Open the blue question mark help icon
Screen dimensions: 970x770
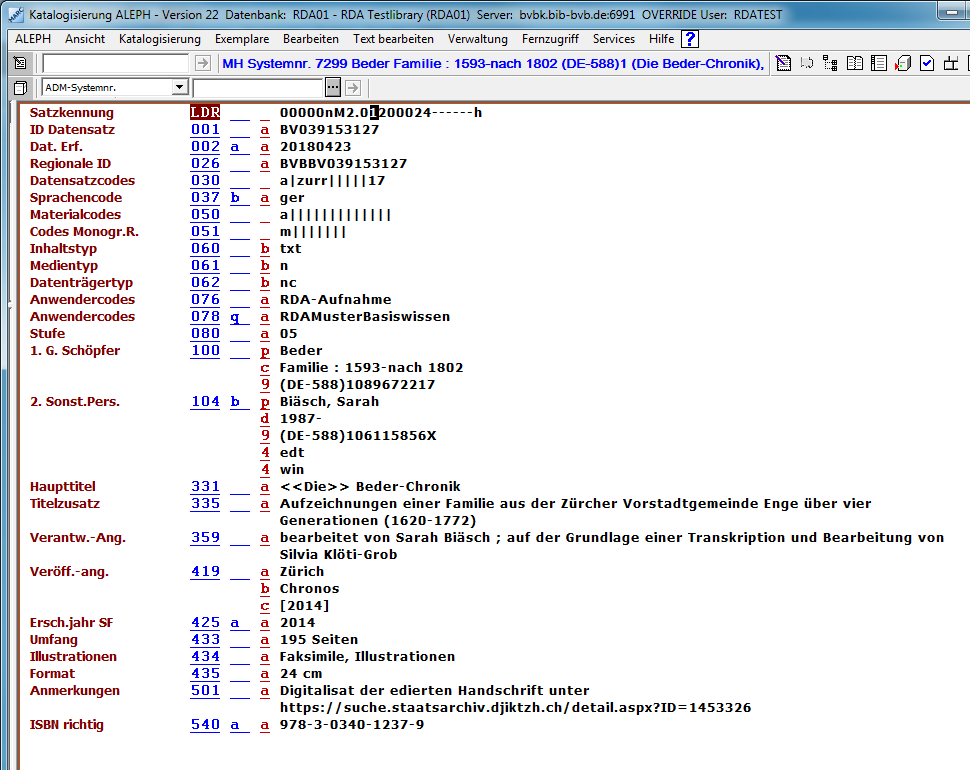point(690,39)
